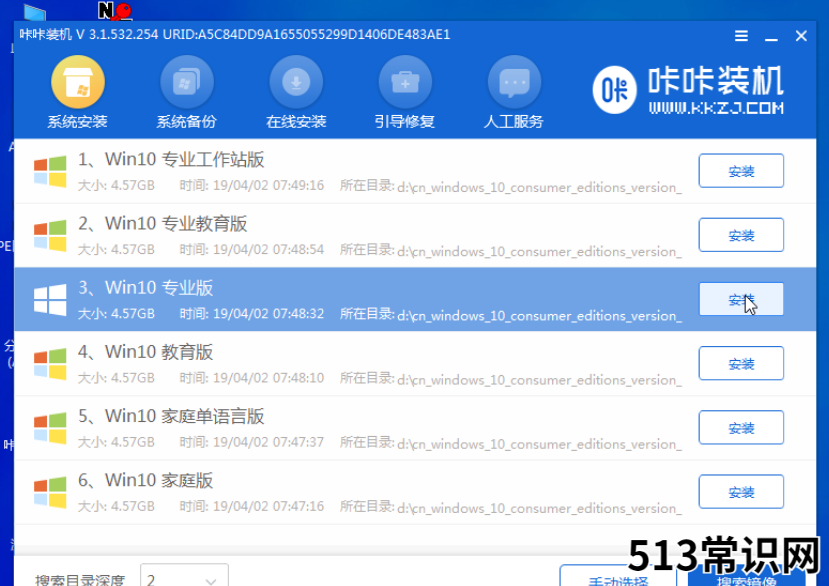Screen dimensions: 829x586
Task: Click the 大小: 4.57GB text of Win10 教育版
Action: pos(116,378)
